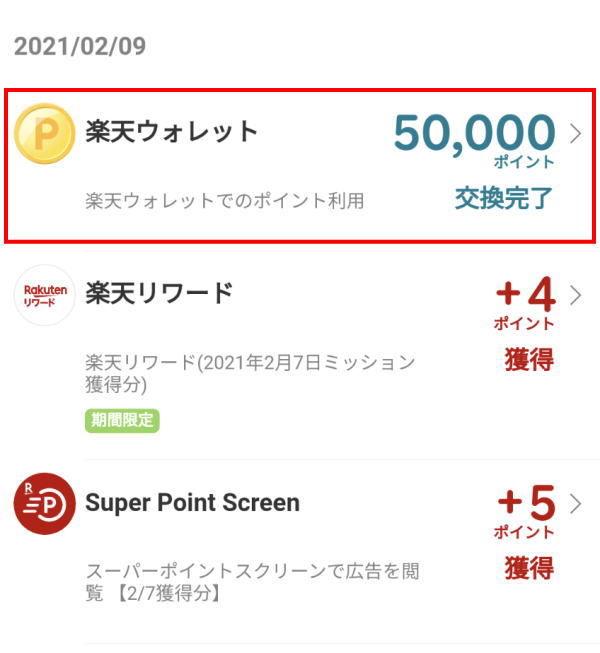Screen dimensions: 600x653
Task: Expand the Super Point Screen row chevron
Action: point(575,502)
